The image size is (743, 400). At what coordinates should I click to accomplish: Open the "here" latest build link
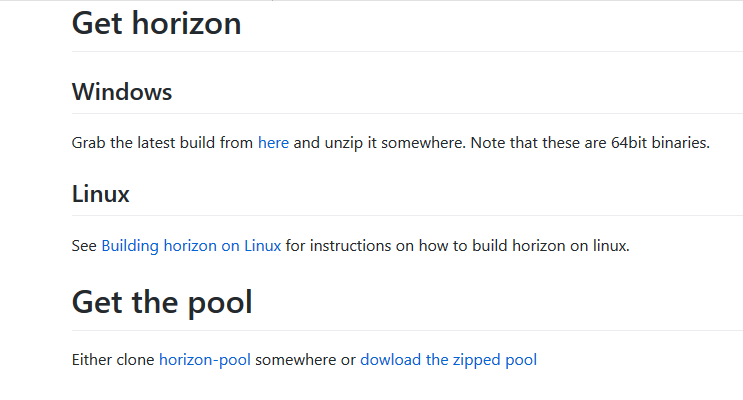(x=273, y=143)
